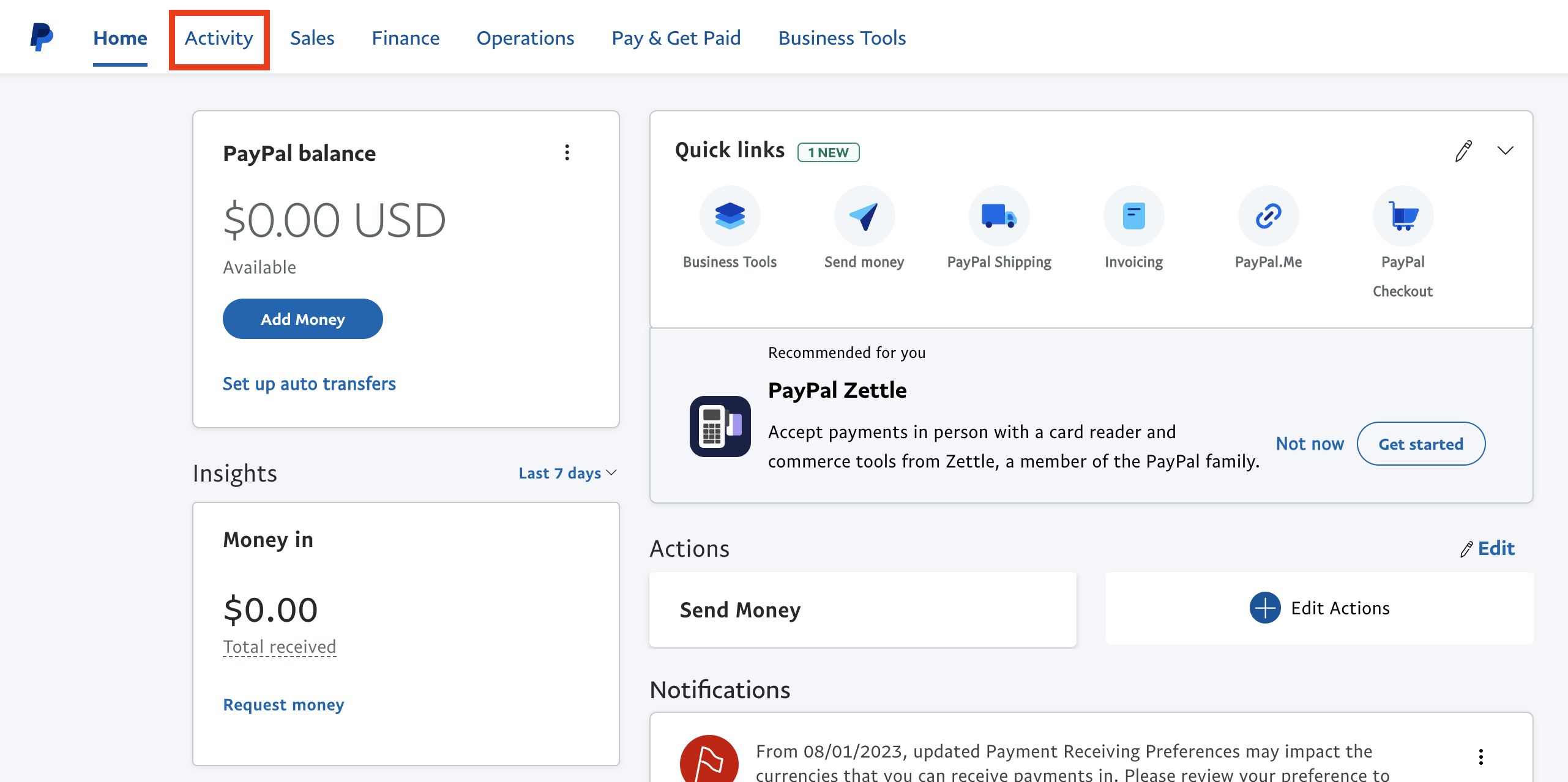Click the pencil edit icon in Quick links
This screenshot has width=1568, height=782.
click(1463, 151)
